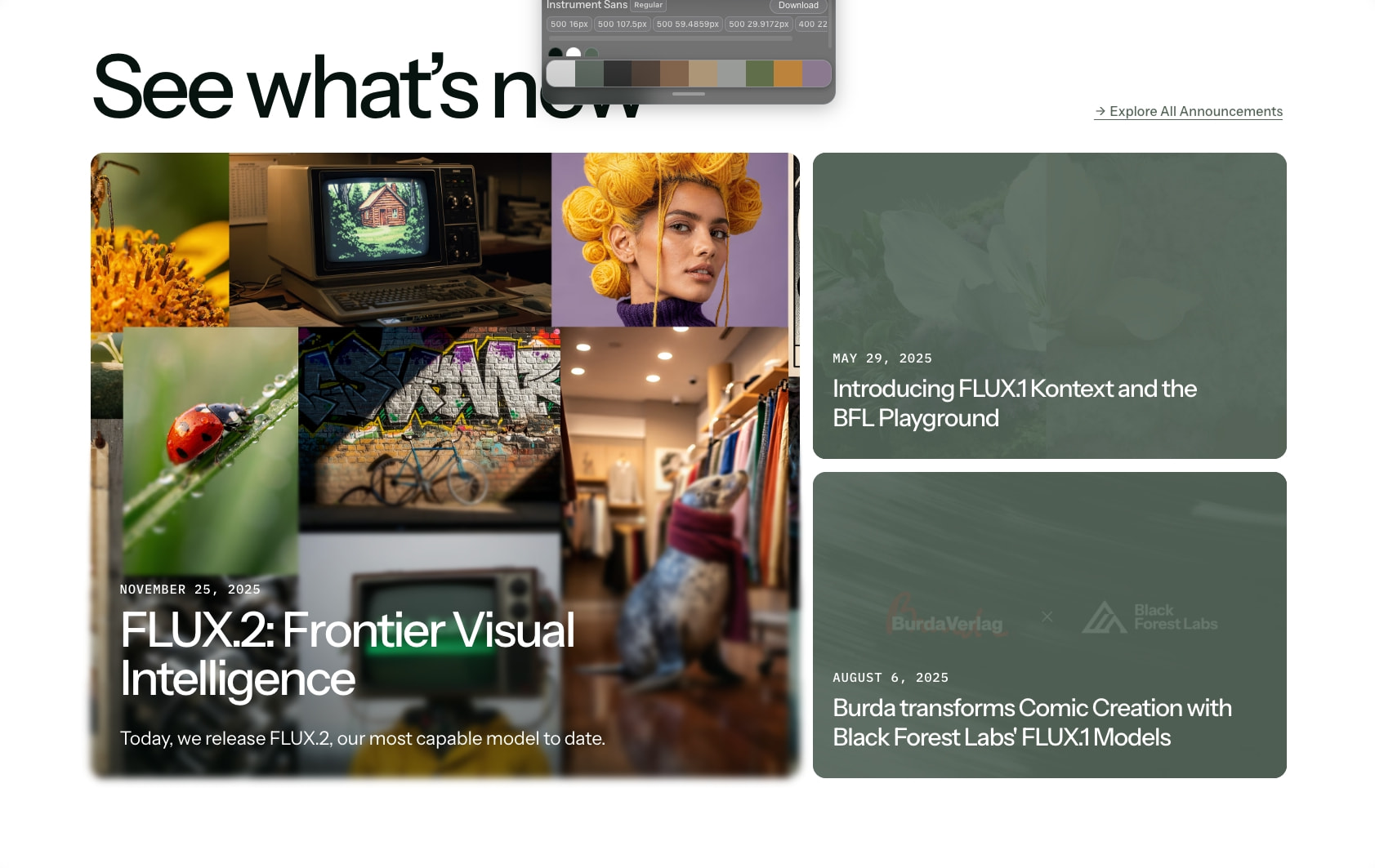Click the See what's new heading
This screenshot has height=868, width=1375.
click(x=368, y=87)
